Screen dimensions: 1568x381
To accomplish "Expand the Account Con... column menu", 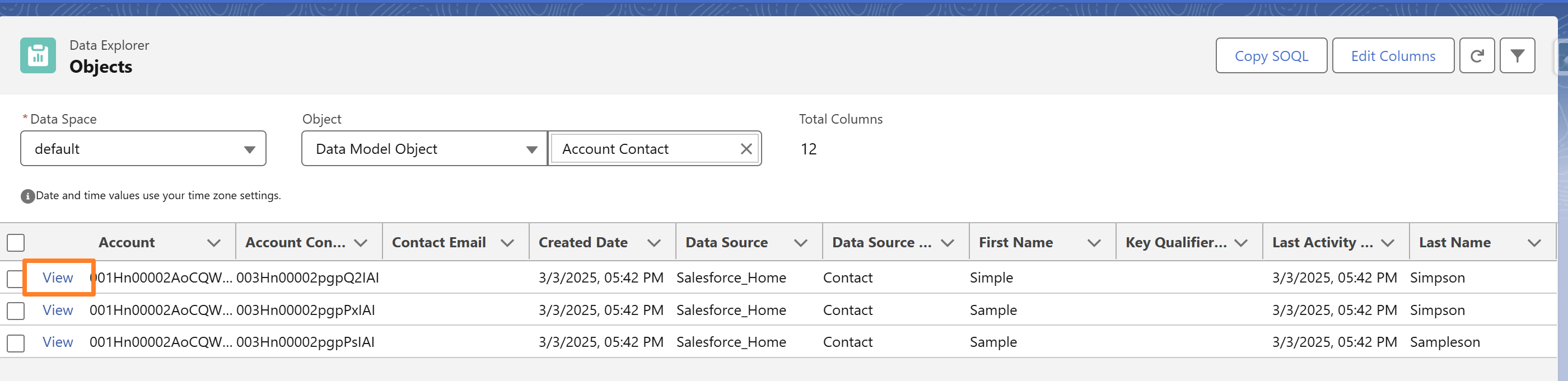I will pos(360,243).
